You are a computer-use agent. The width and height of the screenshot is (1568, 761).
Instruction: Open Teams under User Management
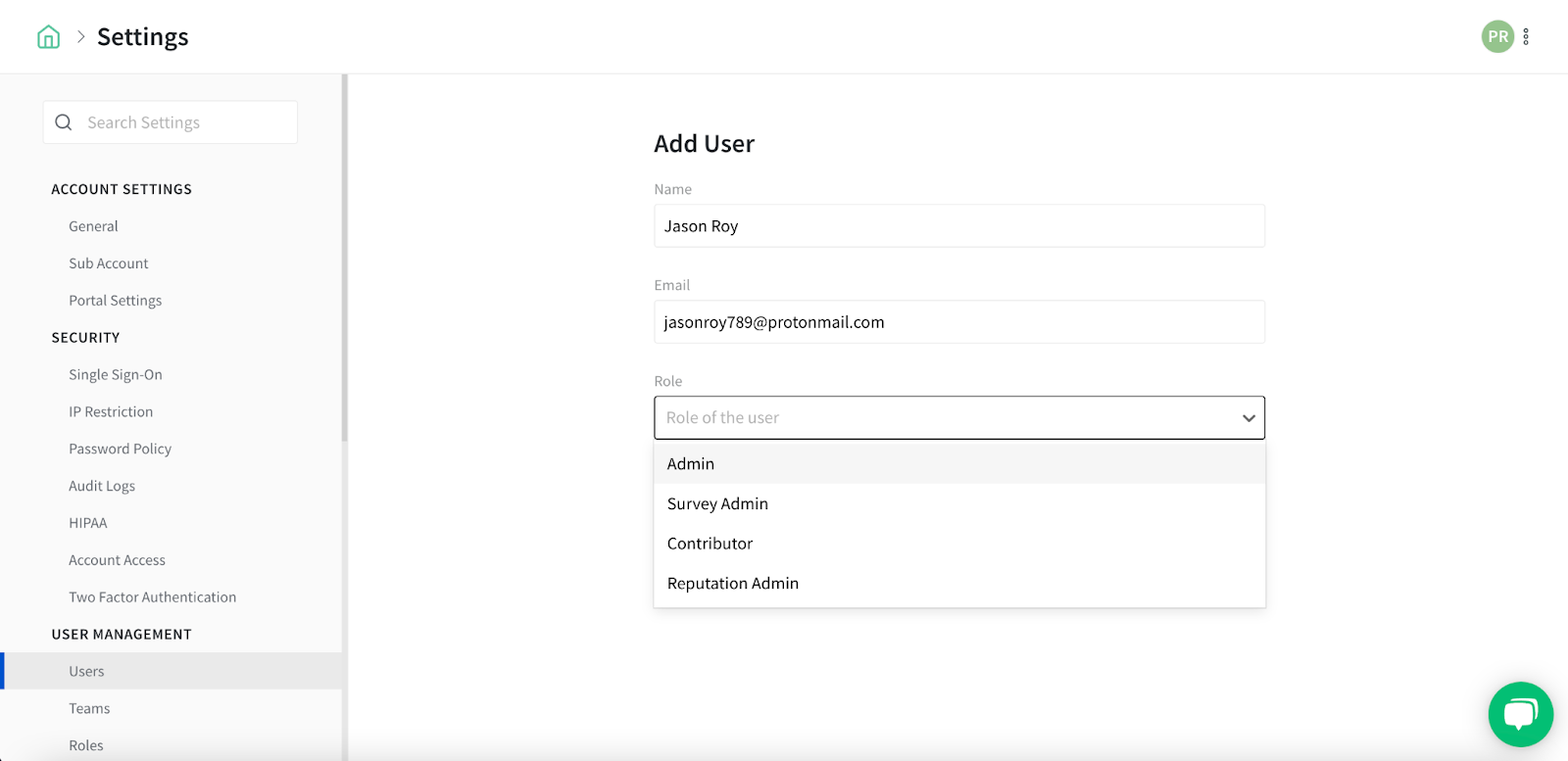[x=89, y=708]
